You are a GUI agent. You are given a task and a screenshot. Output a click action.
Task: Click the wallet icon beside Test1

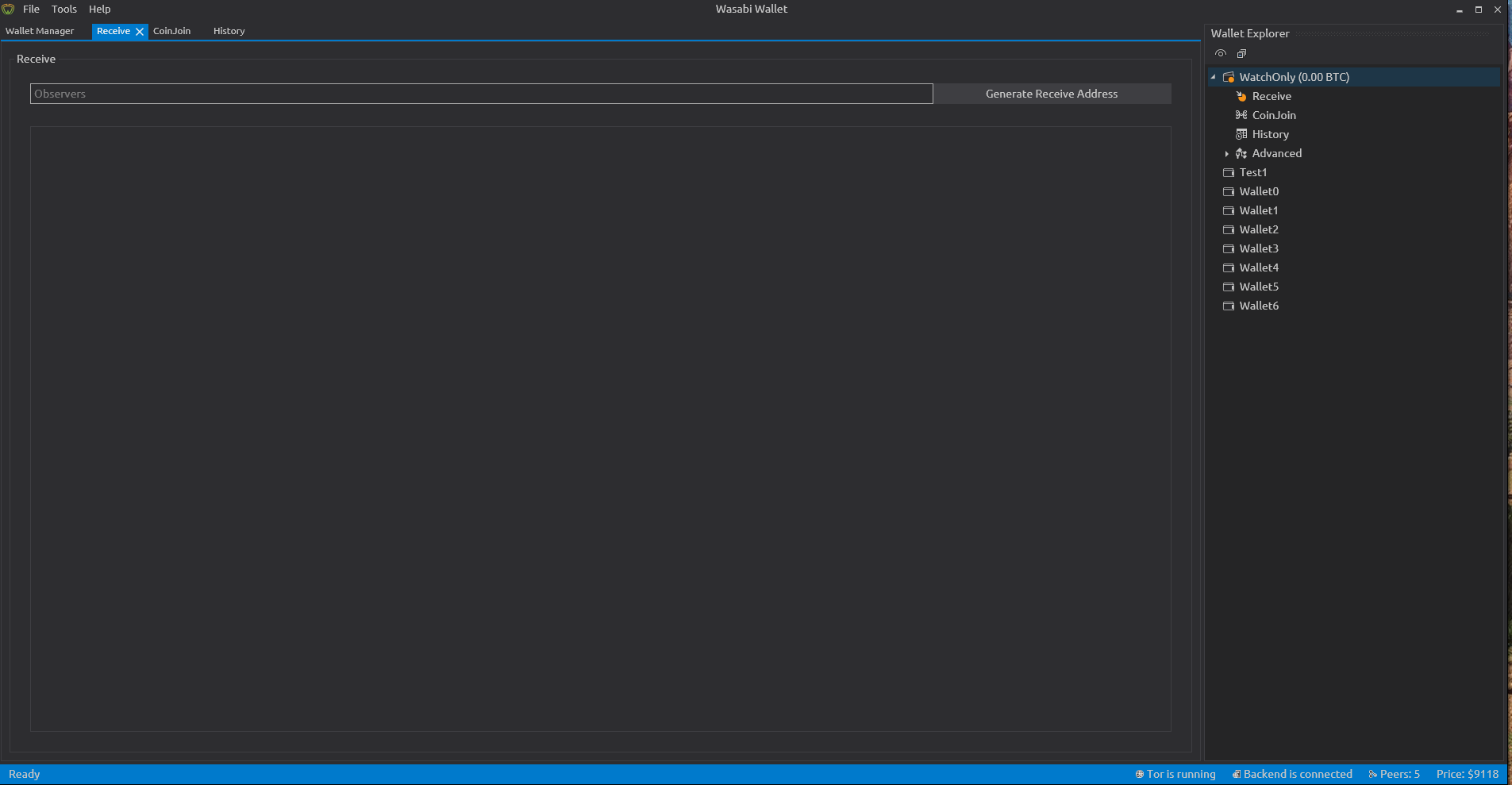[x=1229, y=172]
